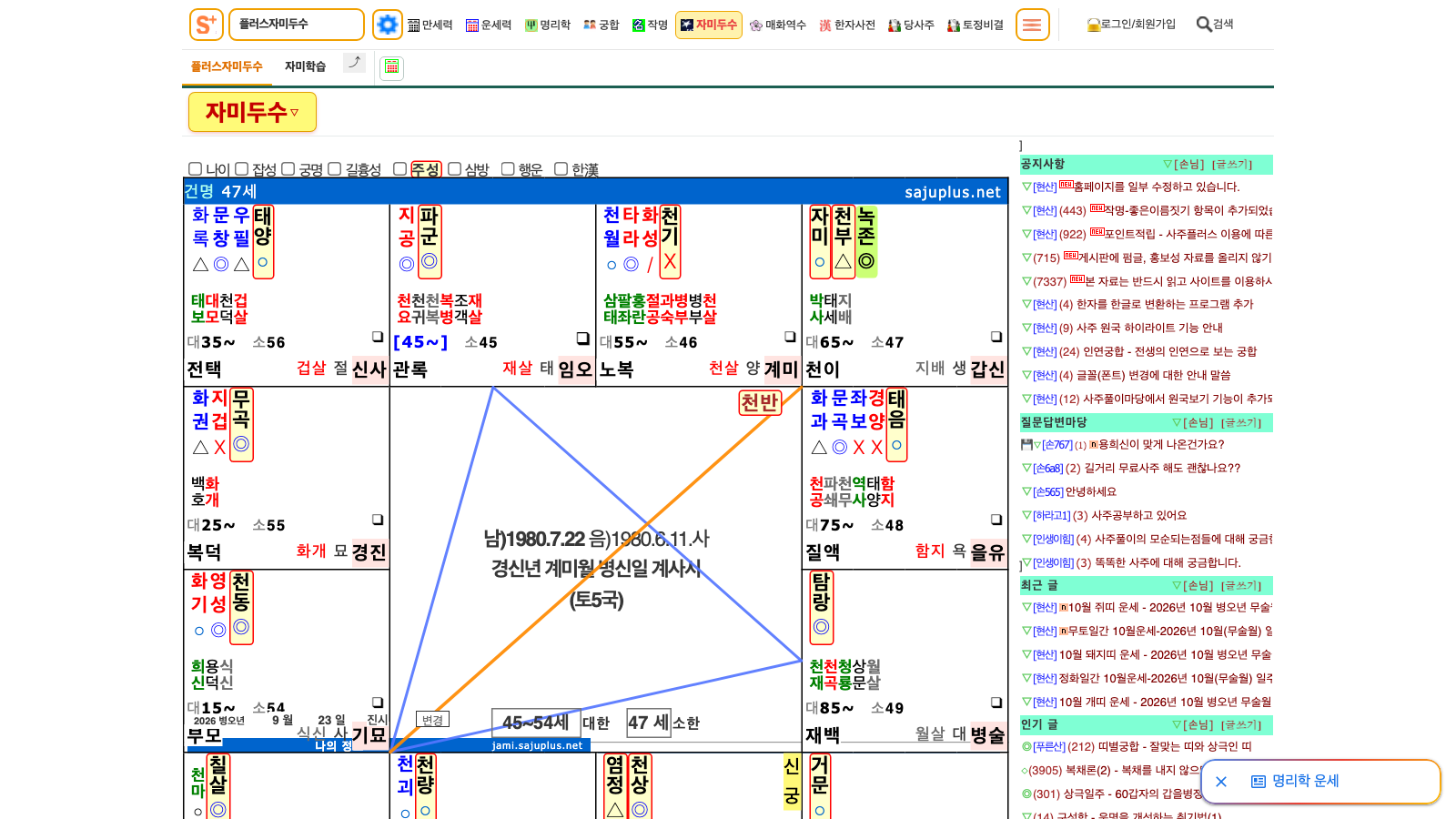Switch to the 자미학습 tab
This screenshot has width=1456, height=819.
pos(305,66)
